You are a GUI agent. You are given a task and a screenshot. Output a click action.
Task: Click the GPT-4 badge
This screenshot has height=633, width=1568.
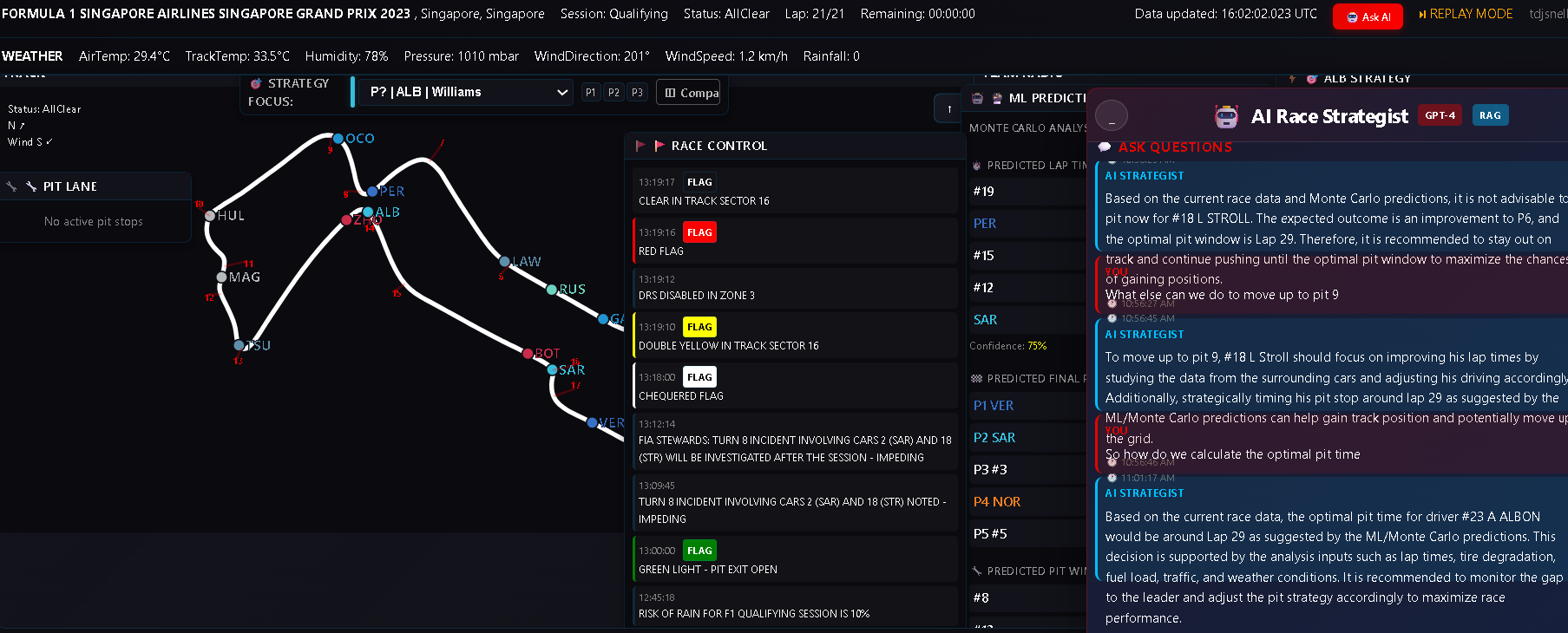[x=1440, y=115]
